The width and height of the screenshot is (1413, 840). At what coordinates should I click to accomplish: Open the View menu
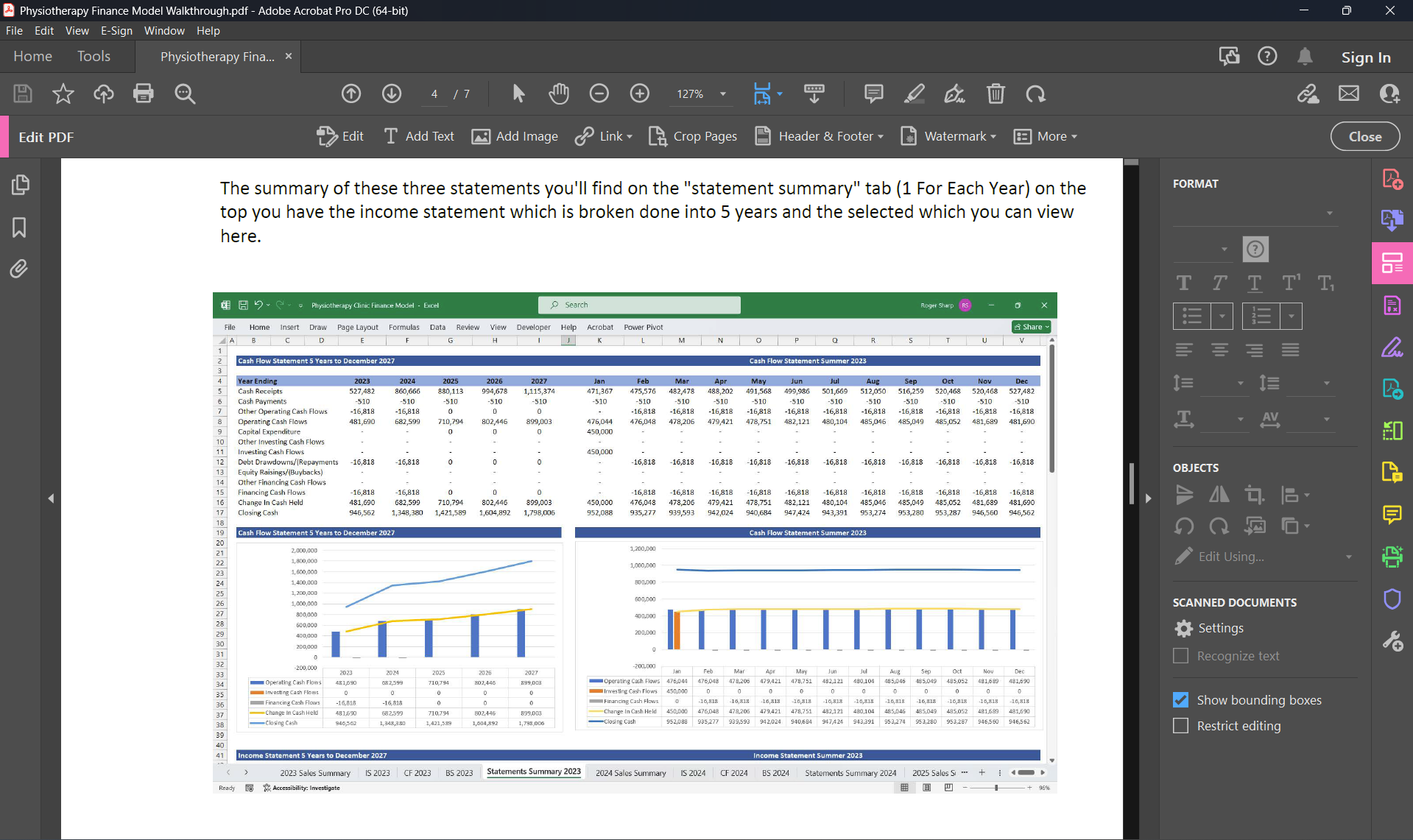coord(77,31)
